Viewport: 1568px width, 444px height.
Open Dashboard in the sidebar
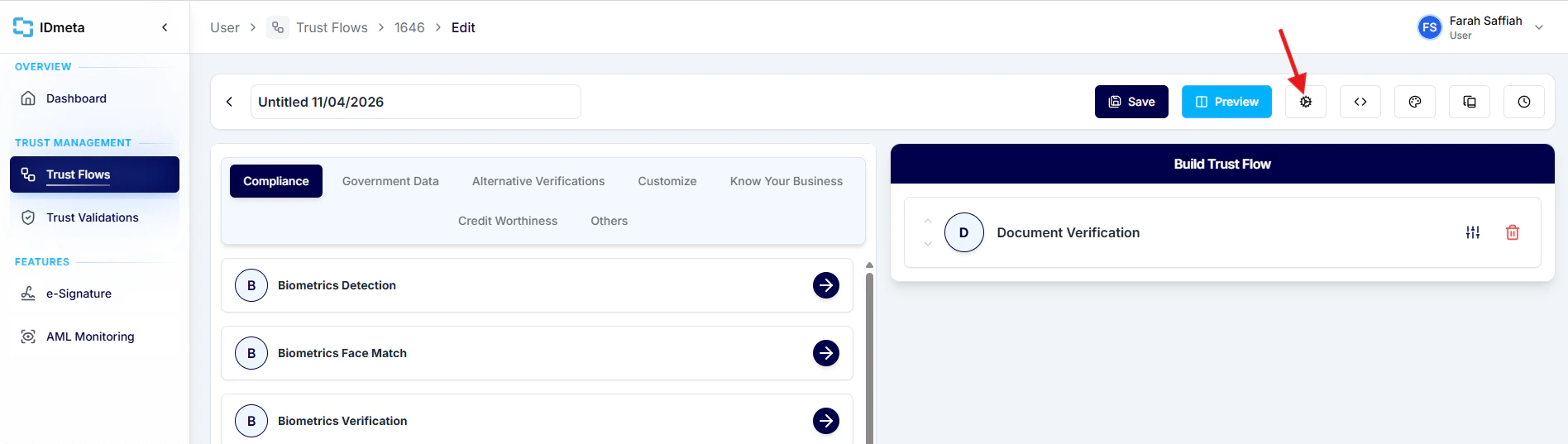(94, 98)
